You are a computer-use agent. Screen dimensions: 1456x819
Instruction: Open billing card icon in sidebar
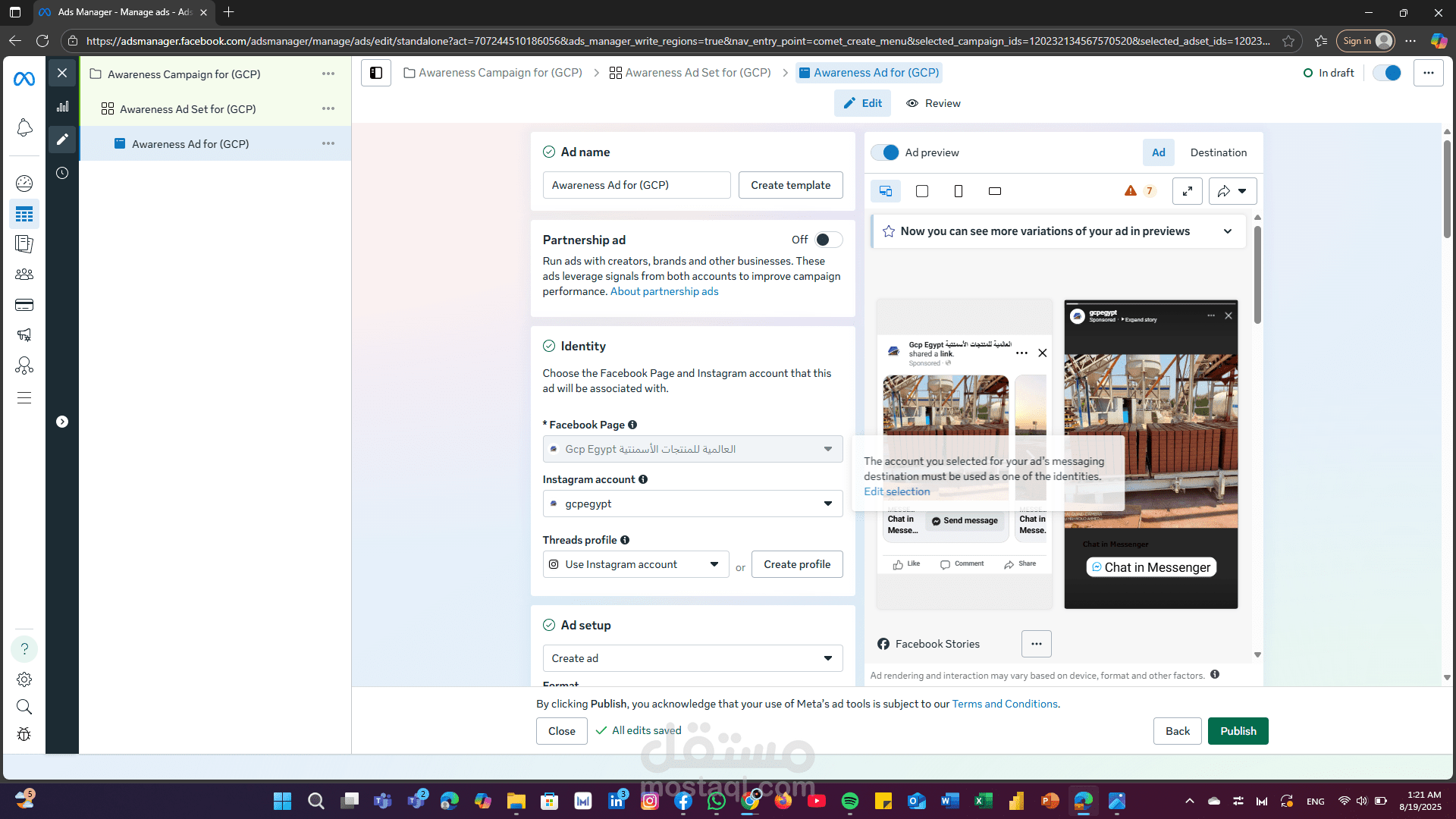[24, 305]
